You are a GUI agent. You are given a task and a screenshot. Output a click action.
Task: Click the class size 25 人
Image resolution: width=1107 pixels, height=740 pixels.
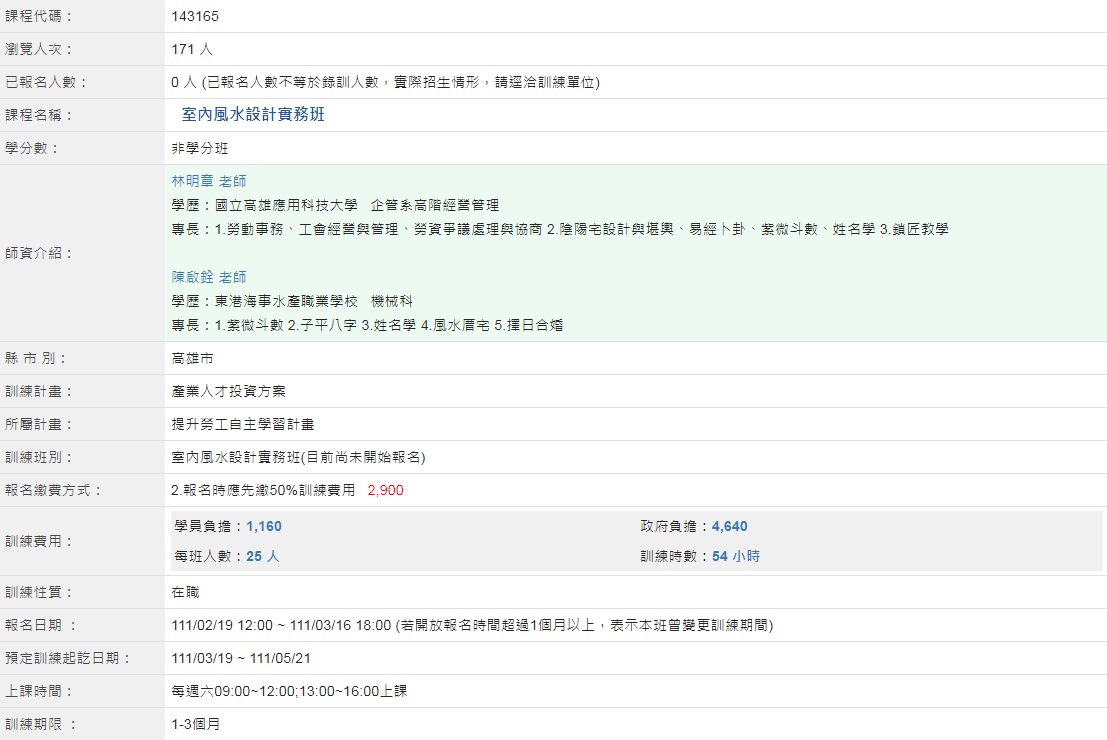262,556
